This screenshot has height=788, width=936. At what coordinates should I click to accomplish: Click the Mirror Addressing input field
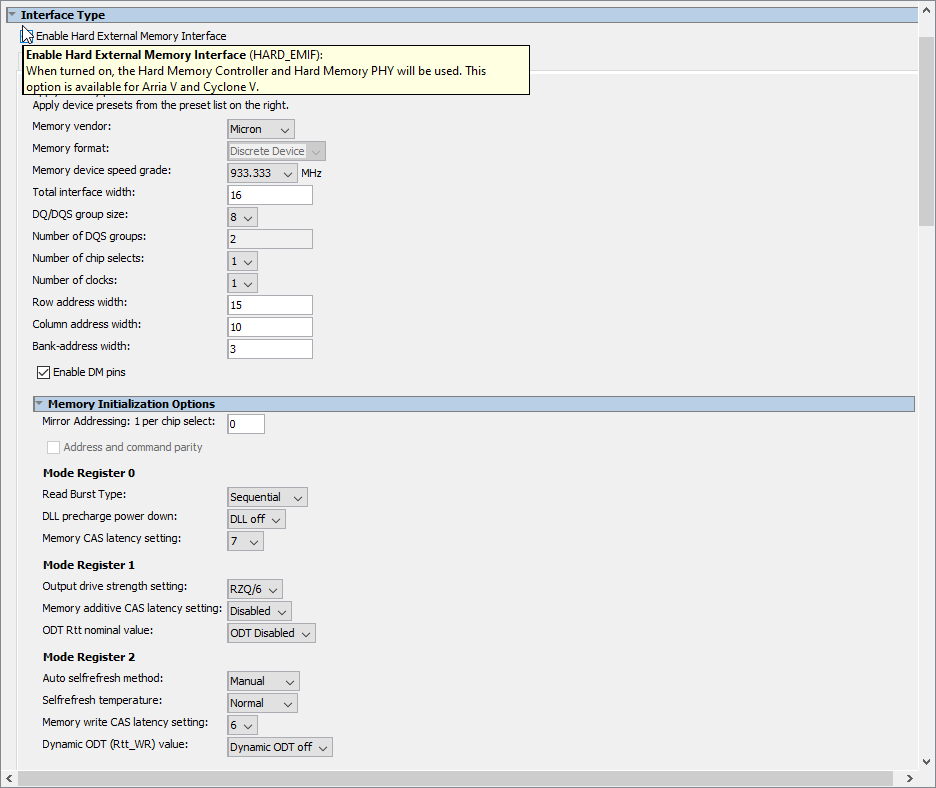pyautogui.click(x=246, y=424)
